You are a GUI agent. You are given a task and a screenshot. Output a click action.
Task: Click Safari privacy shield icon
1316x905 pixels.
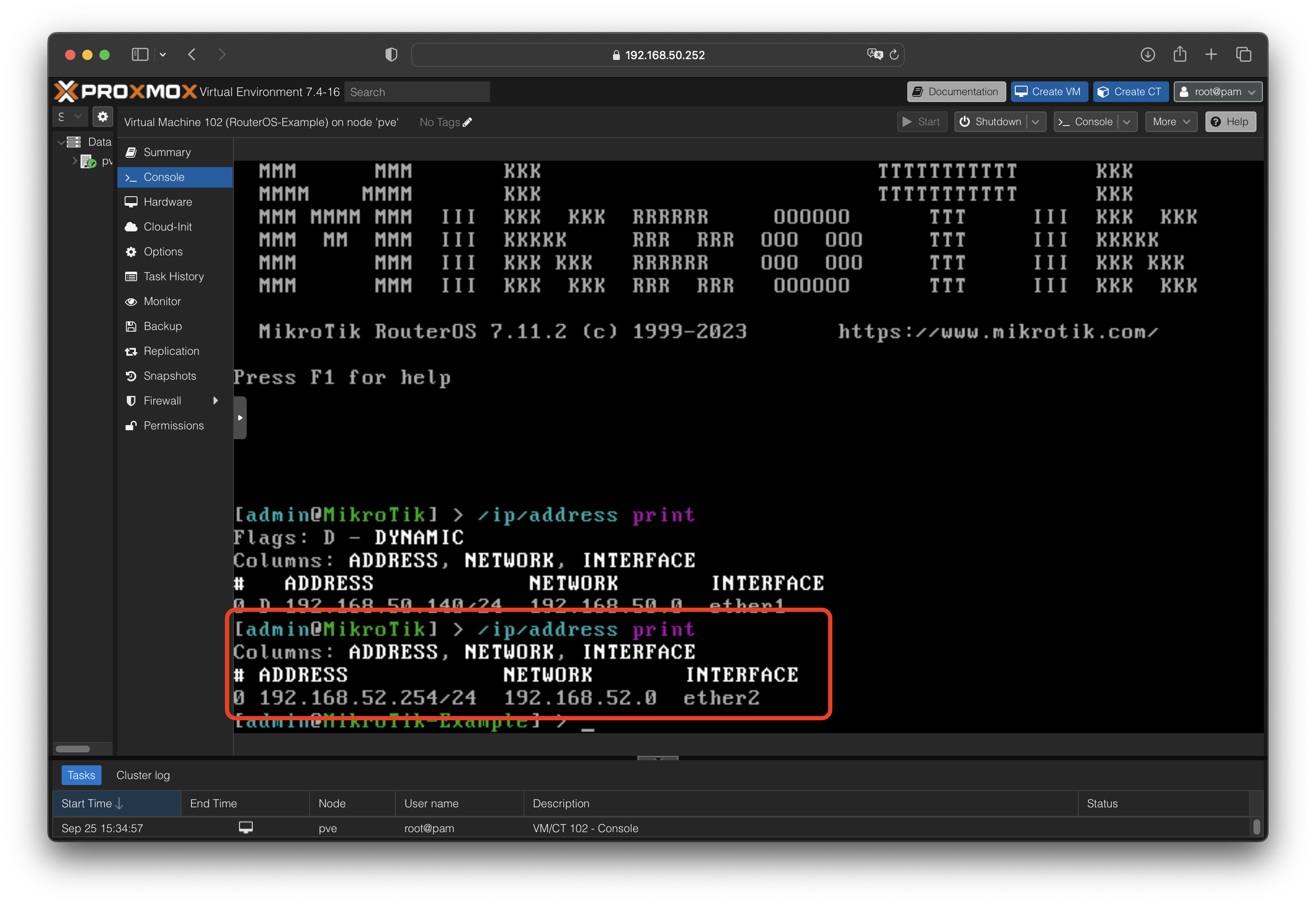click(x=391, y=55)
